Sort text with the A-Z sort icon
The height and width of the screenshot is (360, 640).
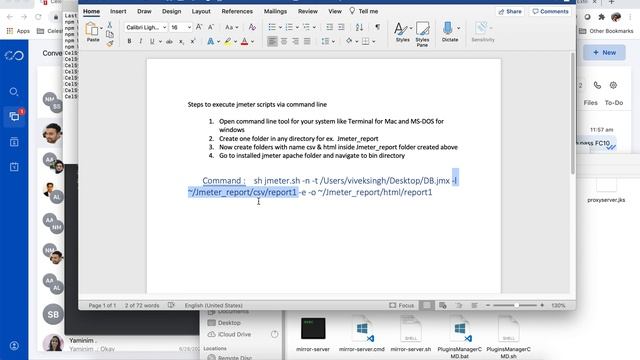coord(359,27)
